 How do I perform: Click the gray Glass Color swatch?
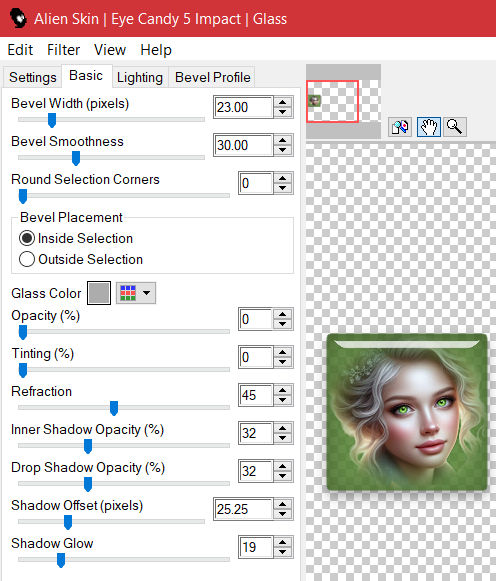click(99, 293)
